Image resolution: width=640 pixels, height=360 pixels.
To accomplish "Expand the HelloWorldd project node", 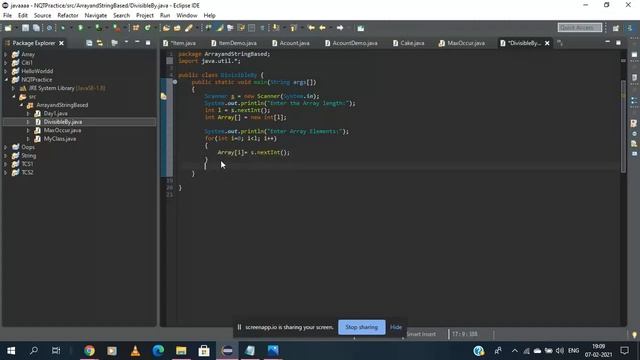I will [5, 71].
